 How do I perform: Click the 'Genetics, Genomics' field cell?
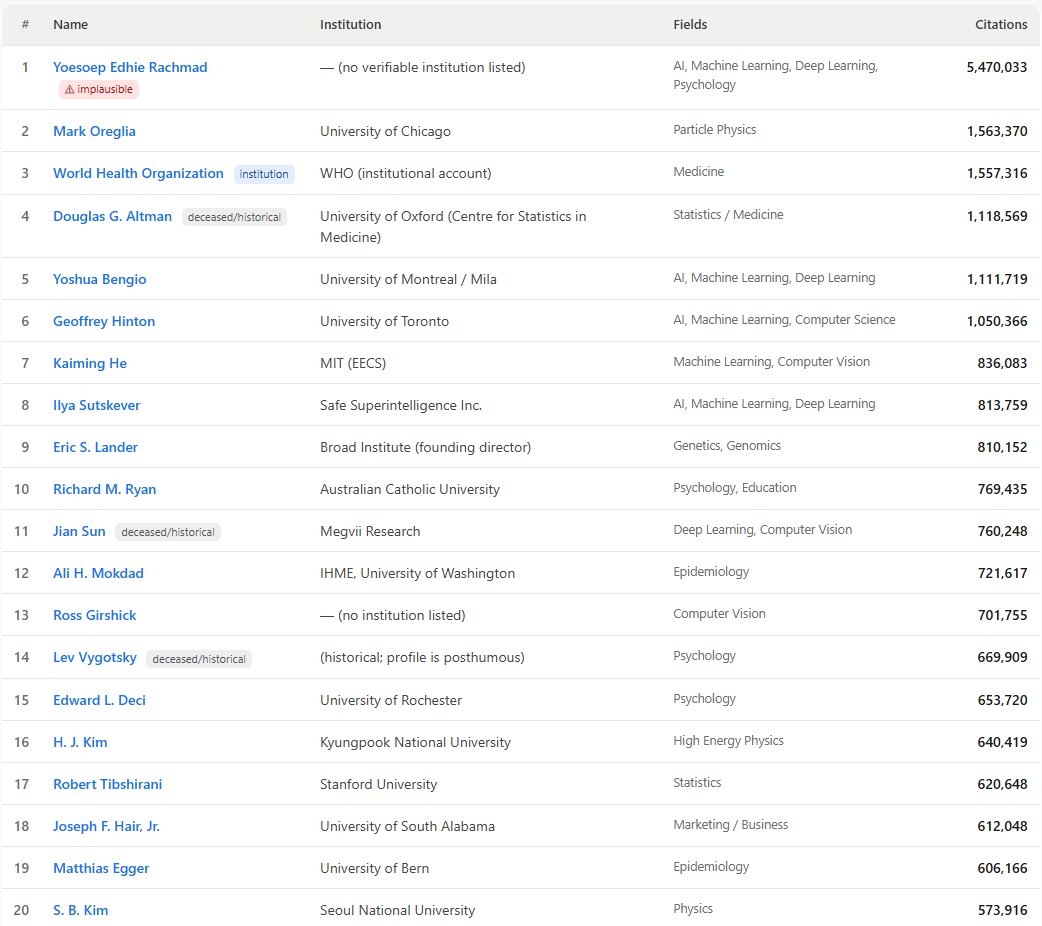727,445
